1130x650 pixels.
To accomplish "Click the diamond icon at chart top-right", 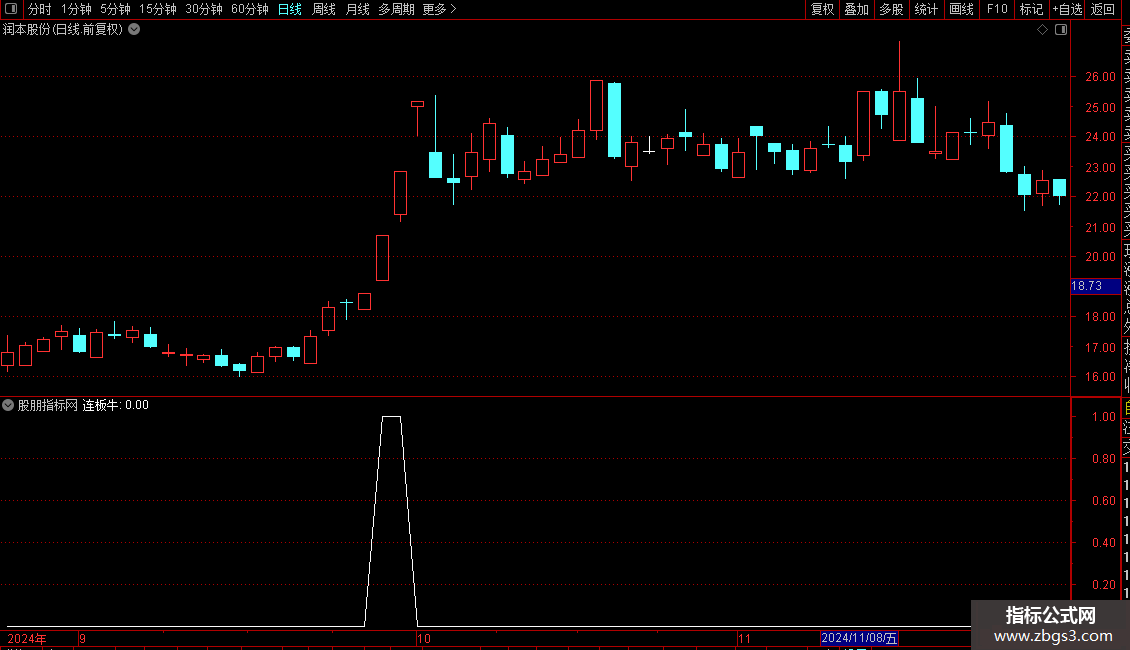I will pyautogui.click(x=1042, y=30).
